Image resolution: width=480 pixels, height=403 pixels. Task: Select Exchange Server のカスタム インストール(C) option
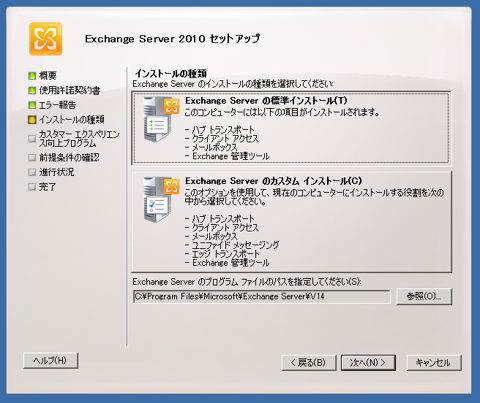coord(292,222)
